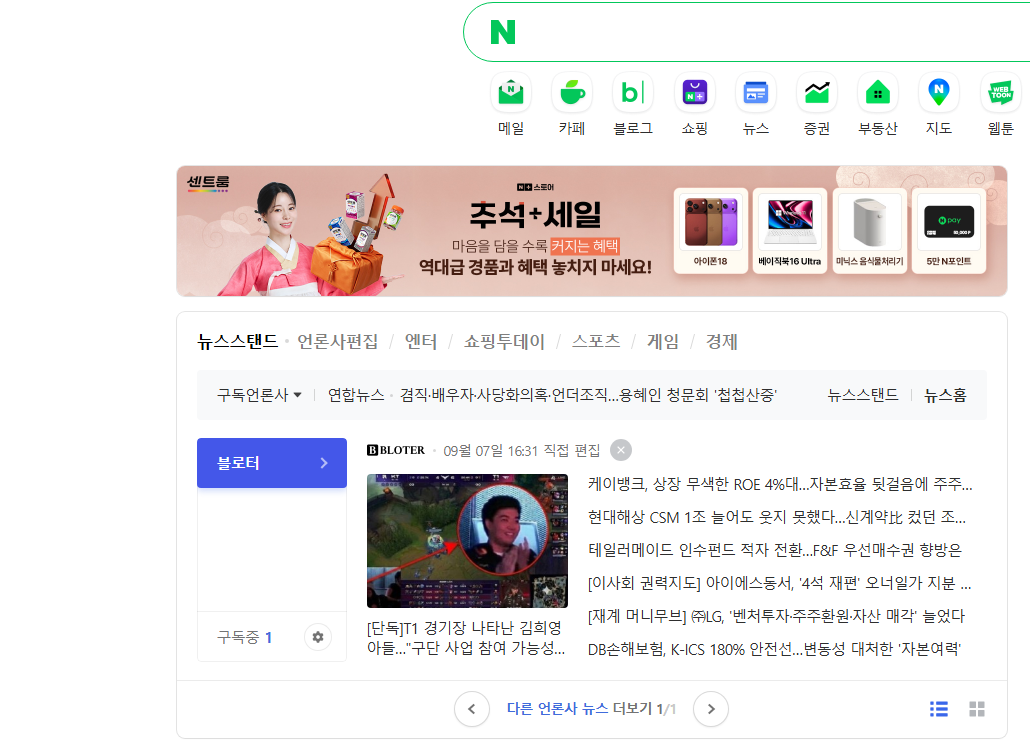Image resolution: width=1030 pixels, height=747 pixels.
Task: Click the 구독중 1 label
Action: [x=244, y=637]
